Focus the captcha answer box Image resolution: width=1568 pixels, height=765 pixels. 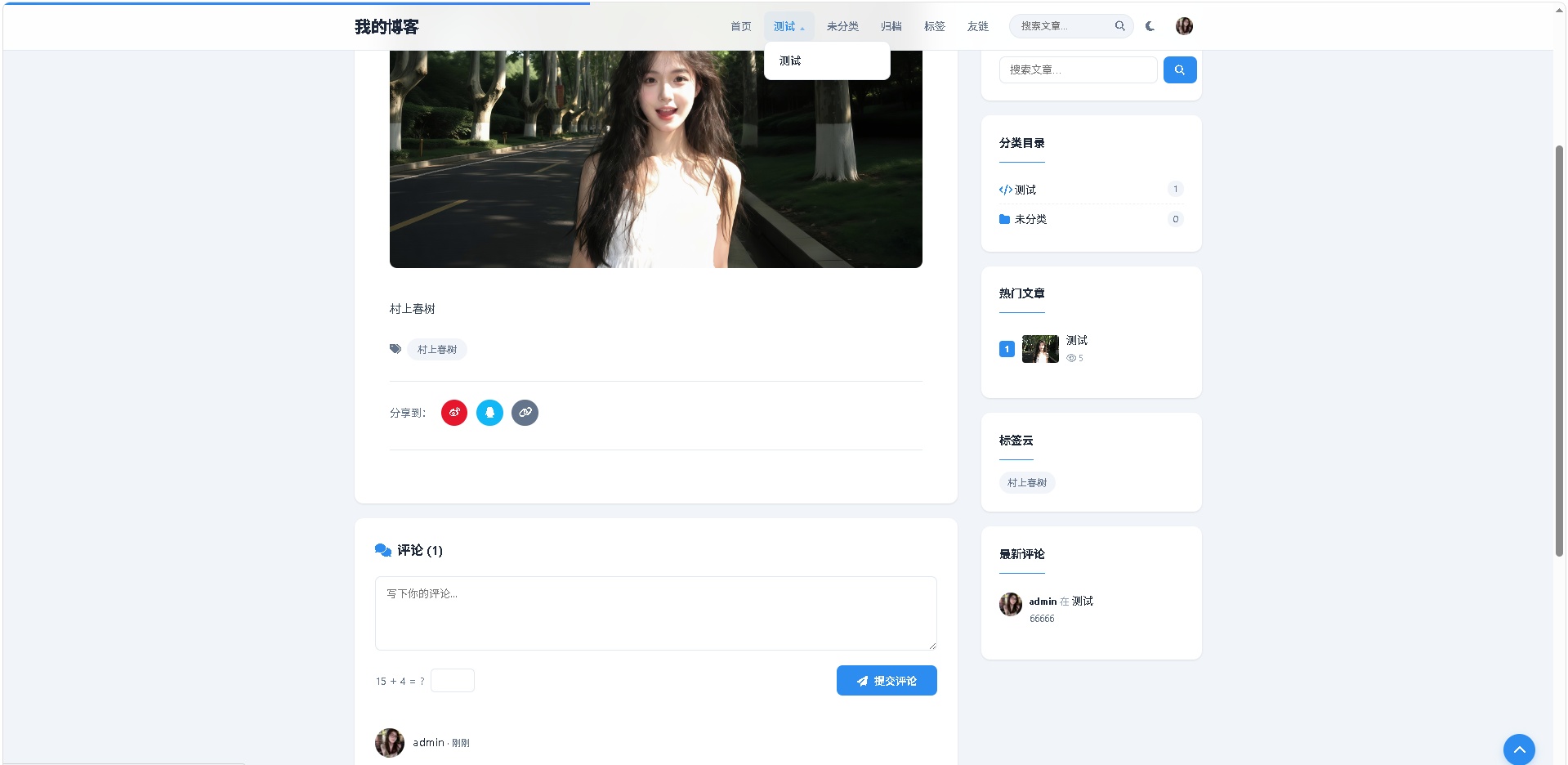click(x=453, y=681)
